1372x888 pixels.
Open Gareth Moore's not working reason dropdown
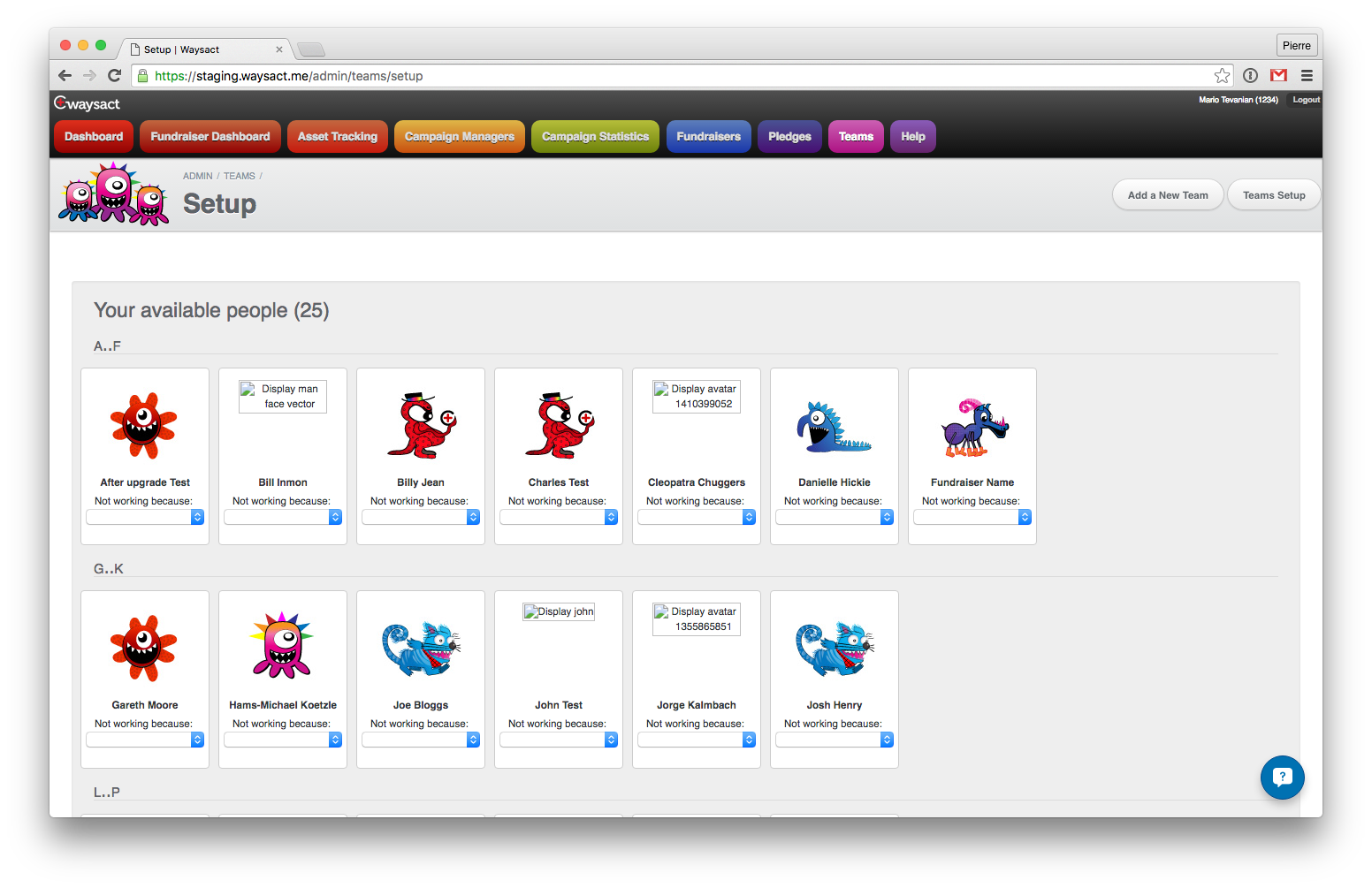pyautogui.click(x=145, y=740)
